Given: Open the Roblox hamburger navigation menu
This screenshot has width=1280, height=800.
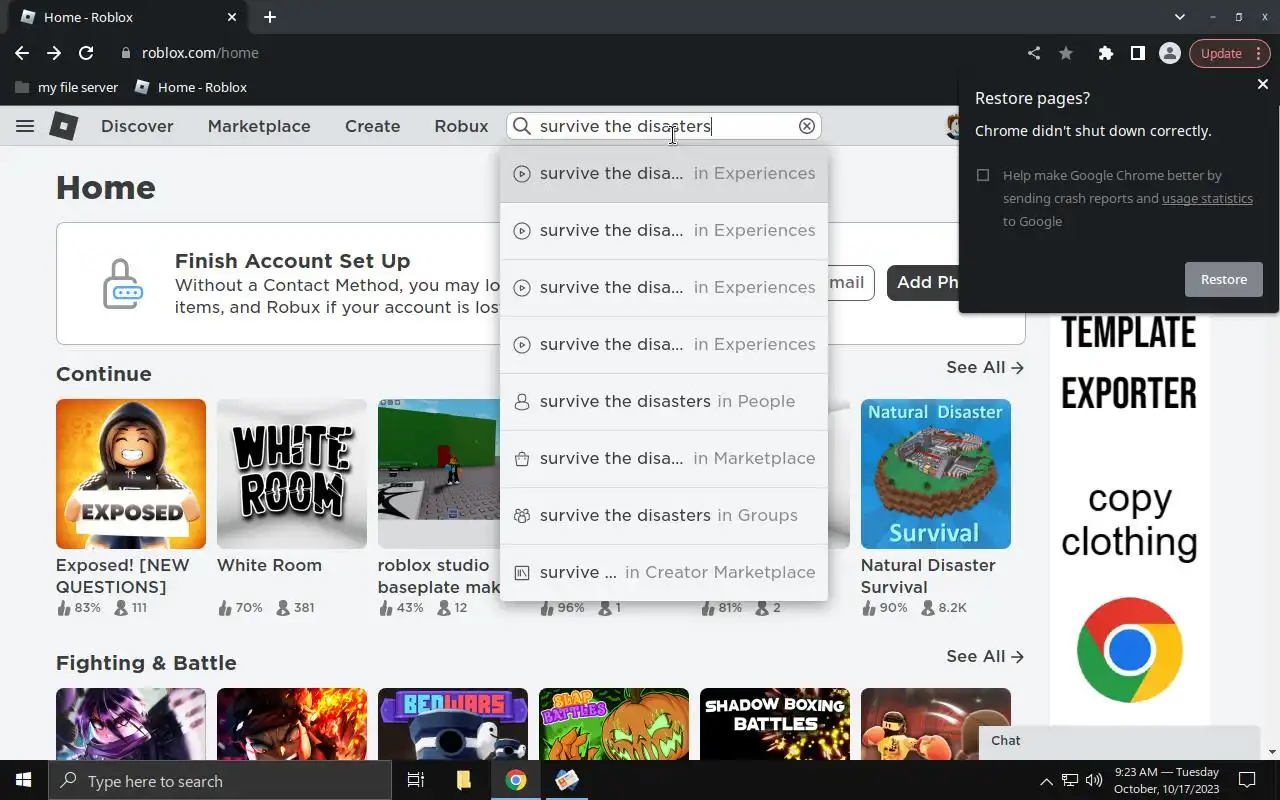Looking at the screenshot, I should 25,126.
